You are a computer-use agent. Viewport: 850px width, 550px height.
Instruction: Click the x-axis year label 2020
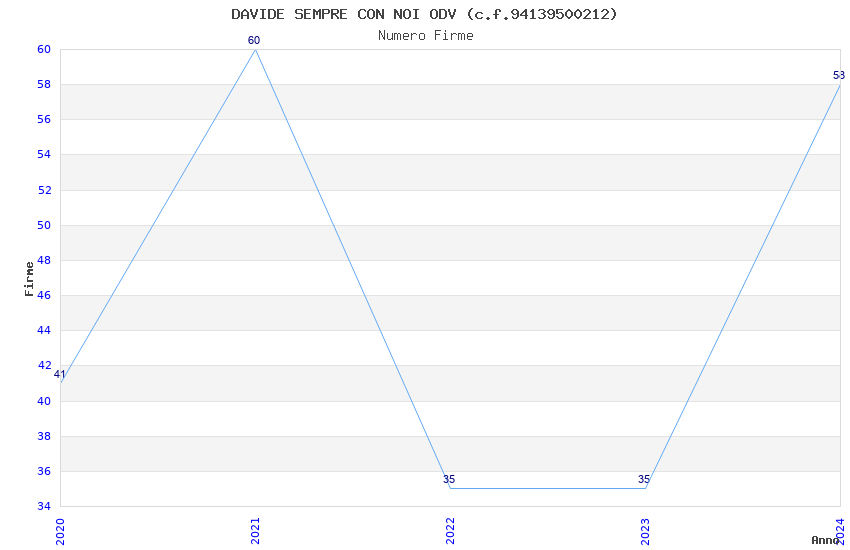(x=60, y=531)
